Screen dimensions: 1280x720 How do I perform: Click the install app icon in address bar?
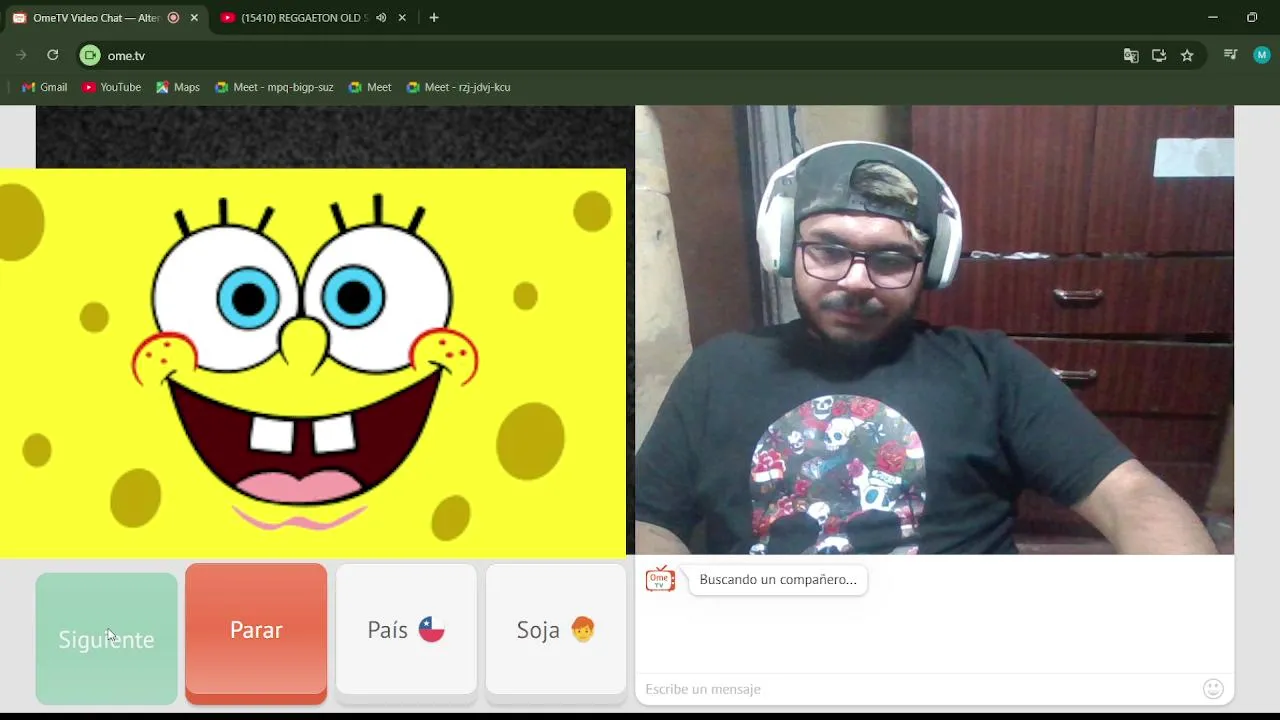(x=1159, y=56)
